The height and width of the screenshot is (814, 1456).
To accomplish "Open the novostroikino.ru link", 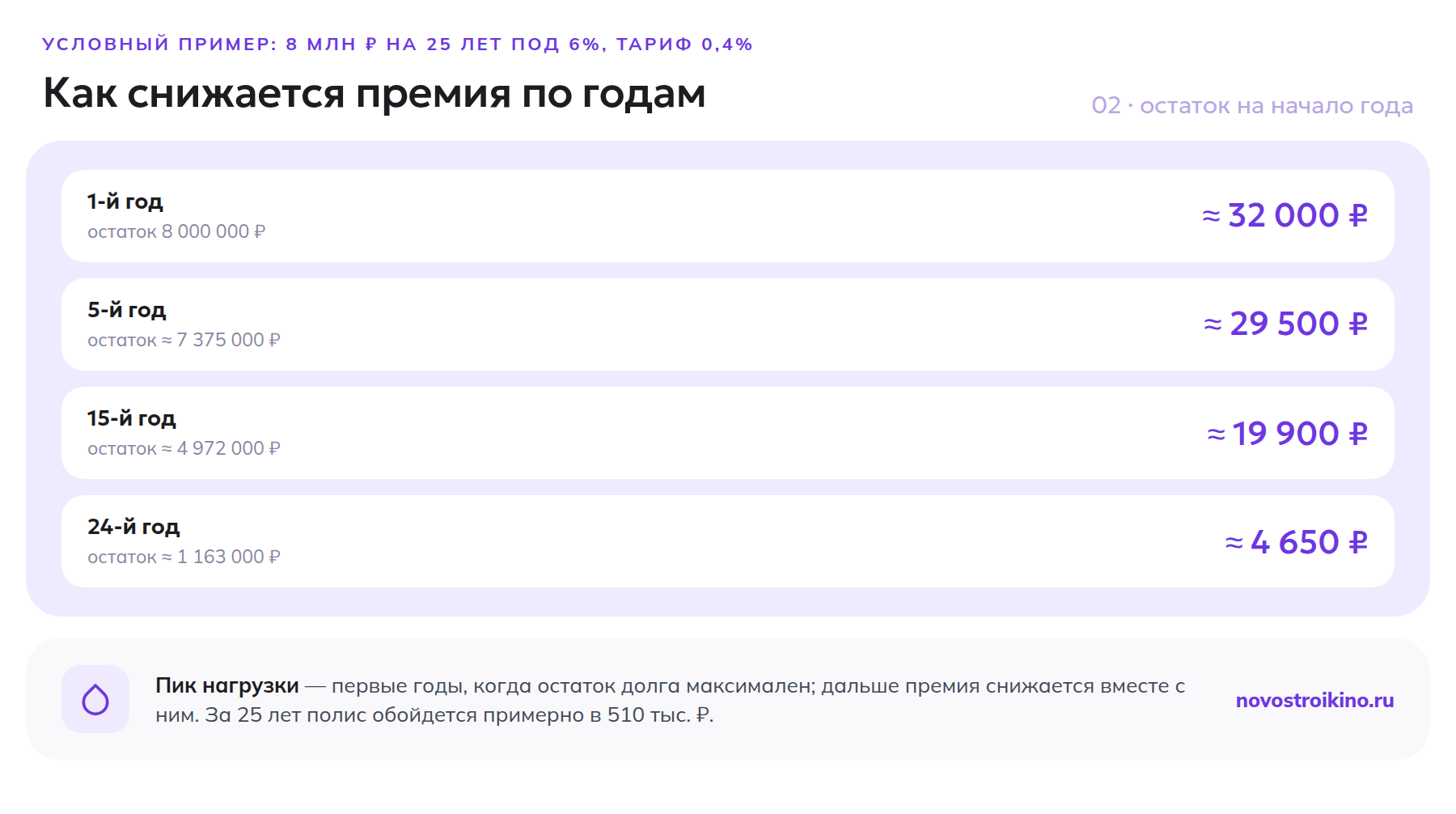I will pyautogui.click(x=1314, y=700).
